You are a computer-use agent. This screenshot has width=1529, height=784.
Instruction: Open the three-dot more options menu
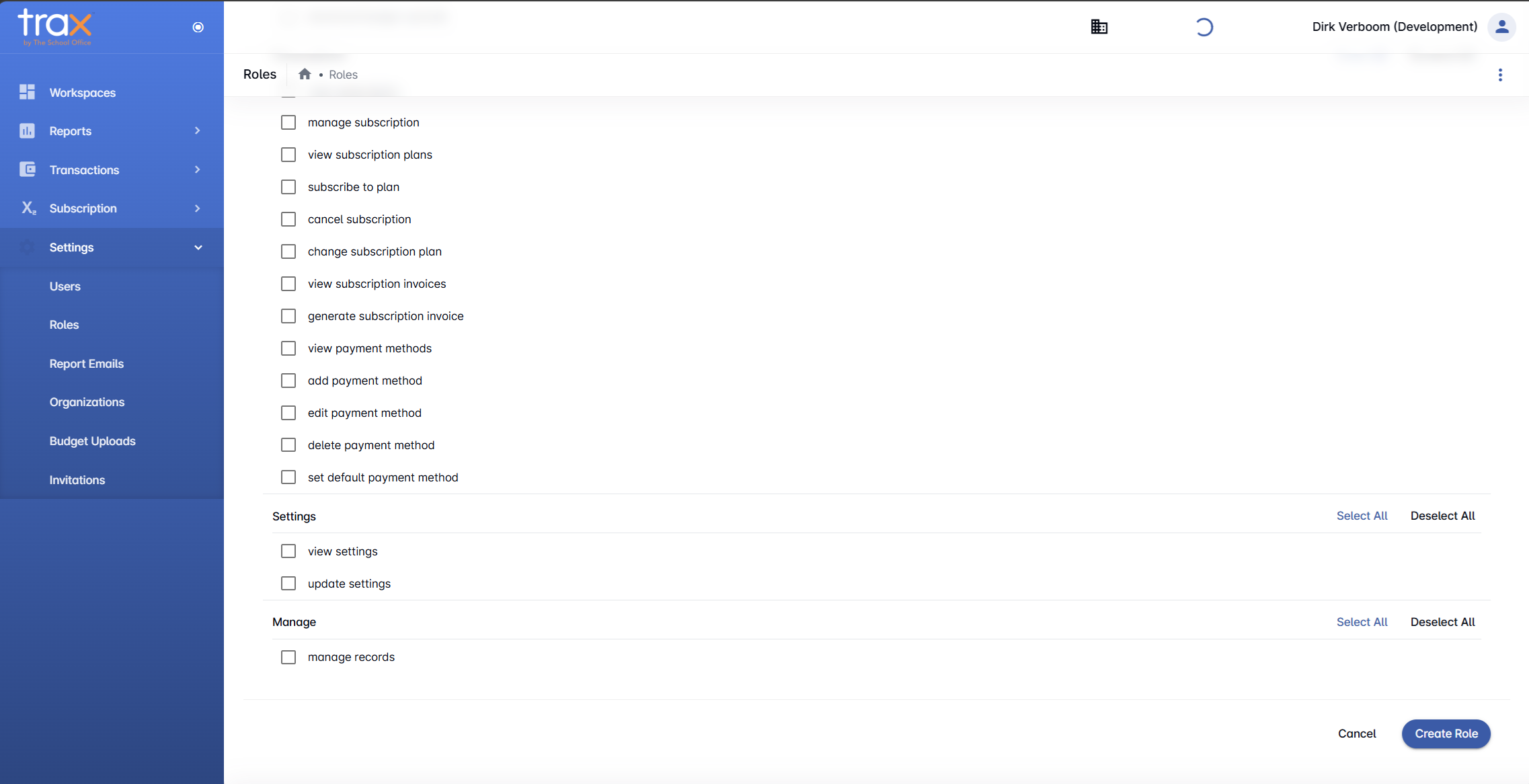pyautogui.click(x=1500, y=75)
